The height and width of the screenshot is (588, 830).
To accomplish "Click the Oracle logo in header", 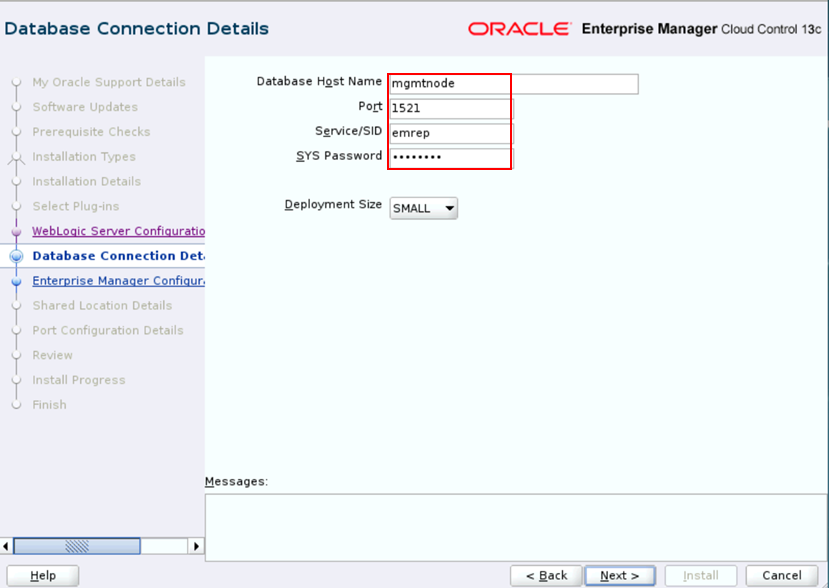I will click(520, 29).
